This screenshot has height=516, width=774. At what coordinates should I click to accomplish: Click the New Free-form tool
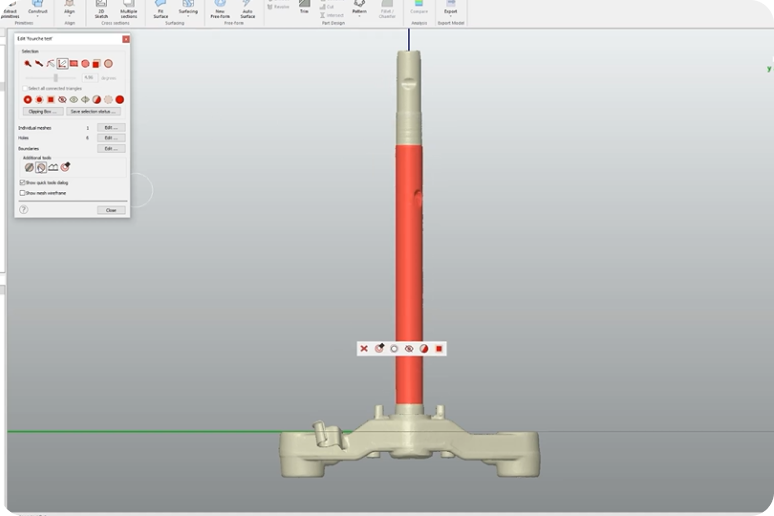point(220,9)
